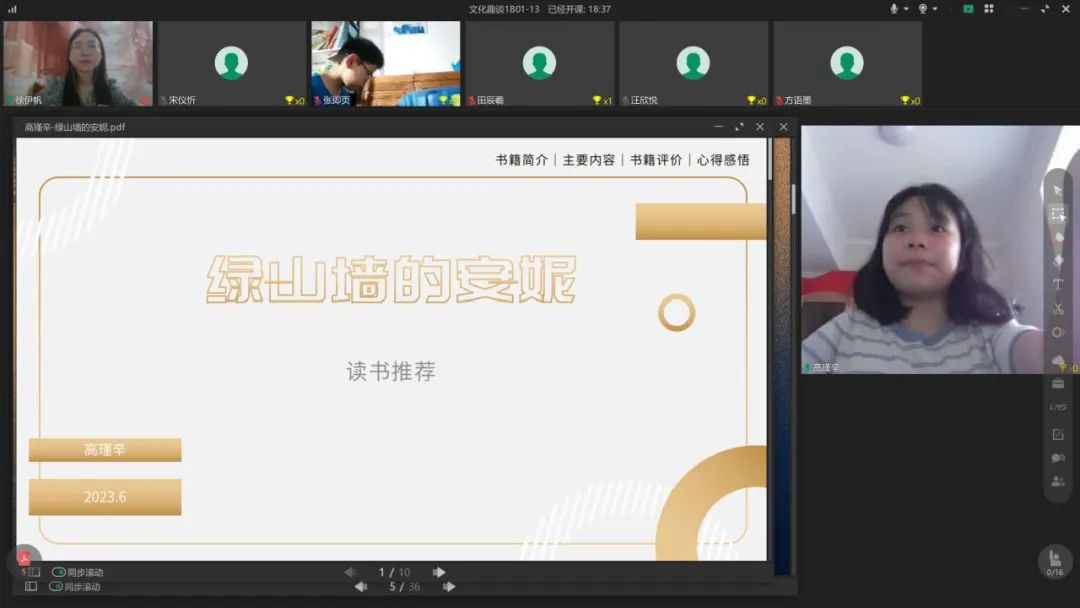Minimize the 绿山墙的安妮.pdf document panel
This screenshot has height=608, width=1080.
pyautogui.click(x=718, y=127)
